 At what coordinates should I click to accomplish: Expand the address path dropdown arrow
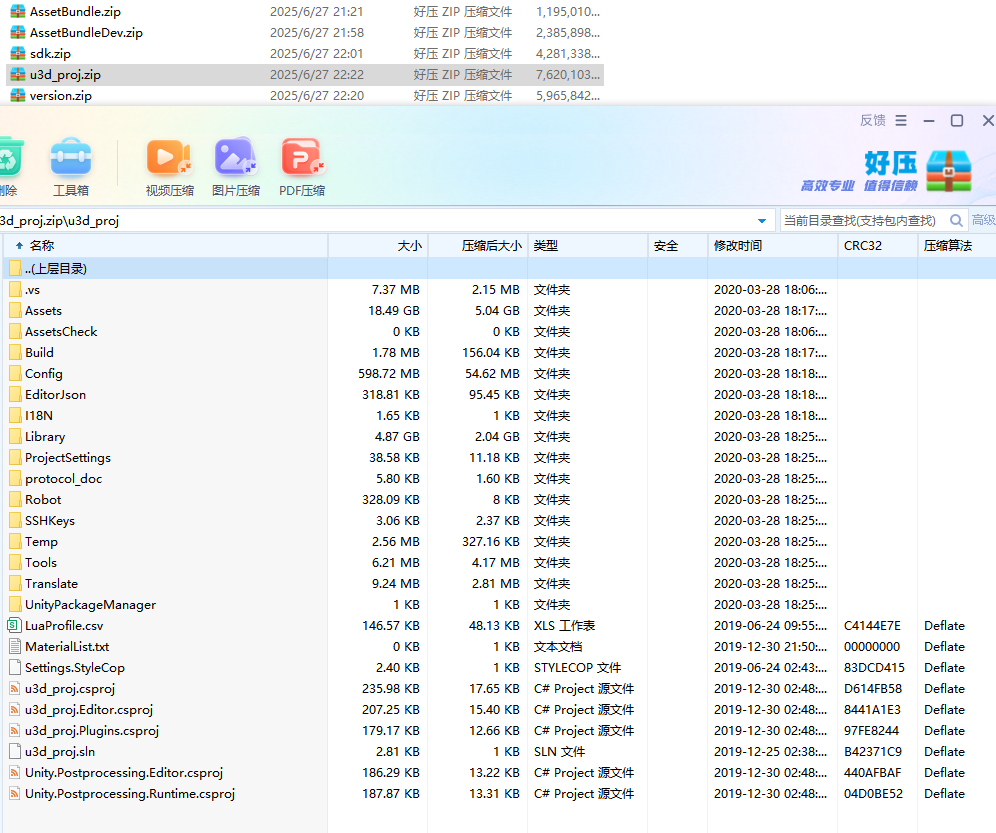point(763,221)
